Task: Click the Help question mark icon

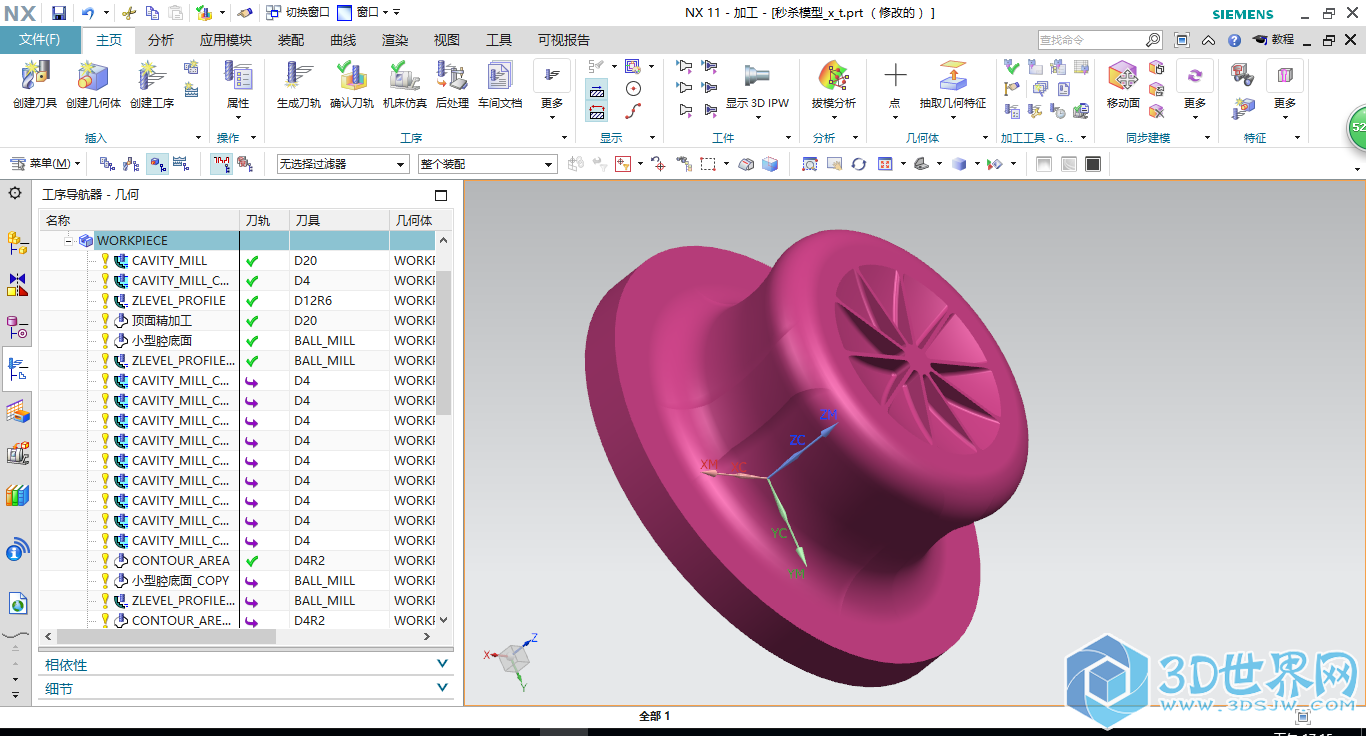Action: 1234,40
